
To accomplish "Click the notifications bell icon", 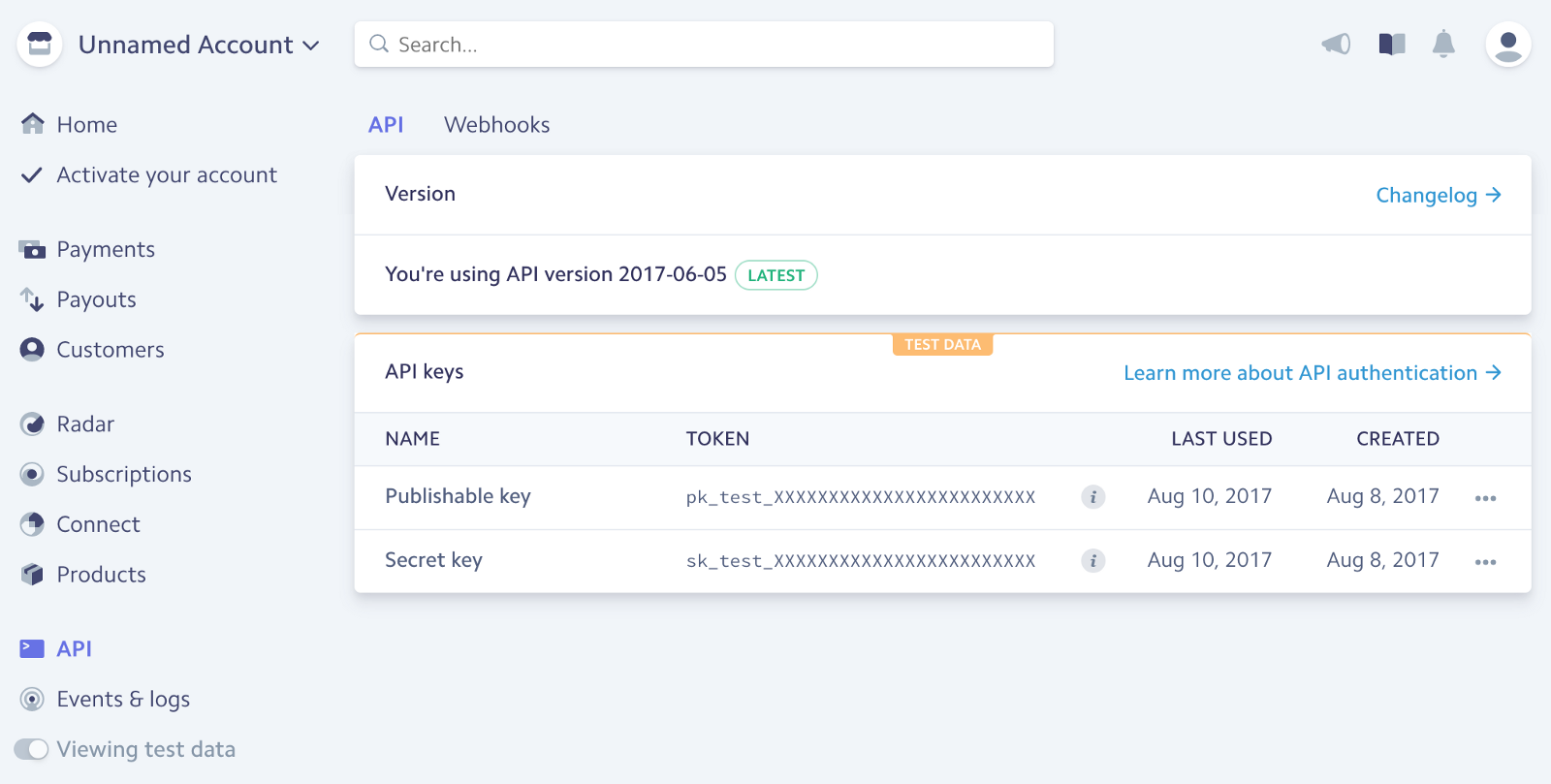I will (x=1443, y=44).
